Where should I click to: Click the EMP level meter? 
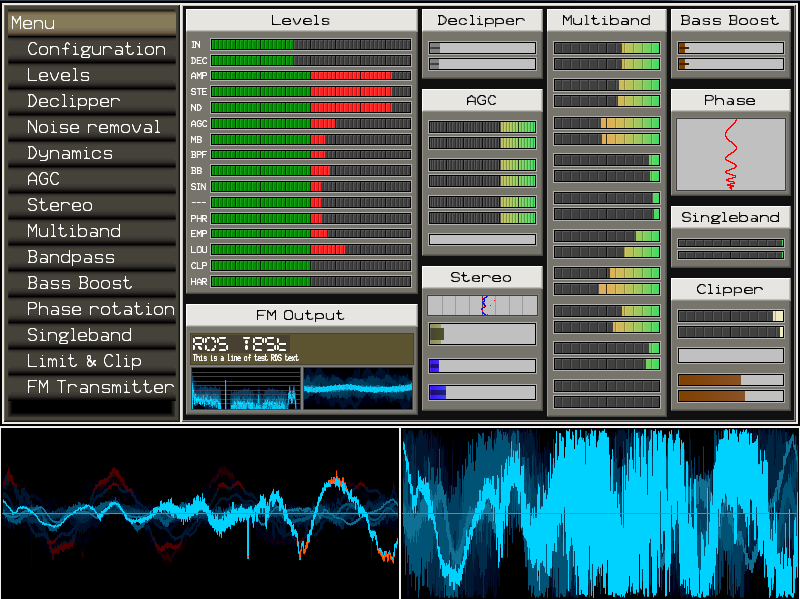pos(311,234)
